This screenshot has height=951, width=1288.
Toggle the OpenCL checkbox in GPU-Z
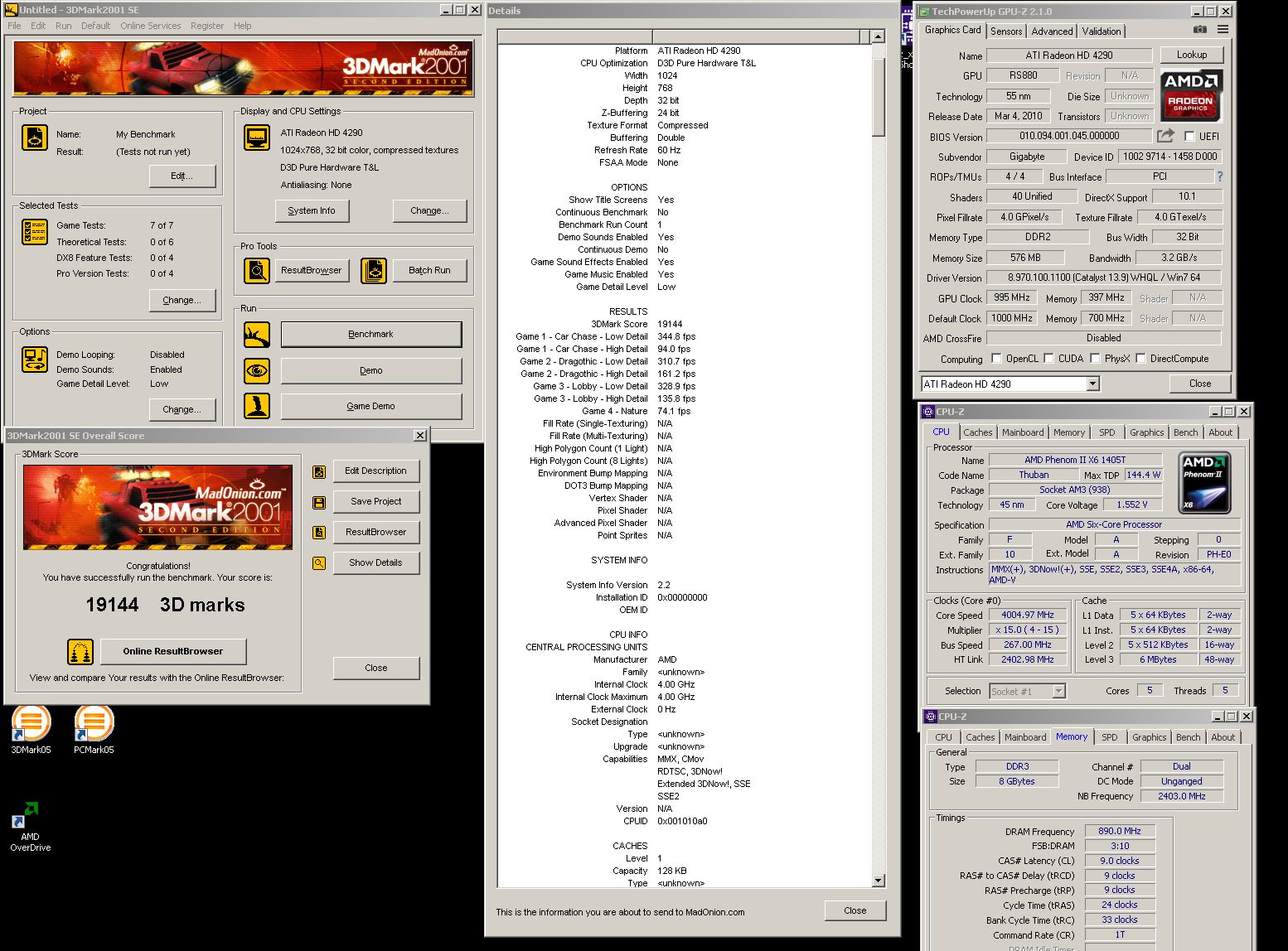point(997,359)
